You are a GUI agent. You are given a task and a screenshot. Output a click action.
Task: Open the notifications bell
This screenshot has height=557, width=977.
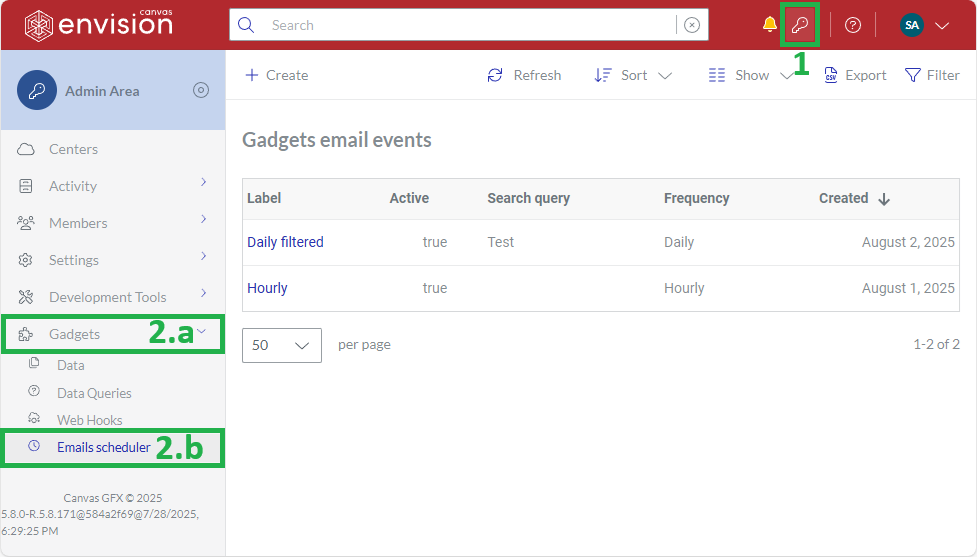point(770,24)
